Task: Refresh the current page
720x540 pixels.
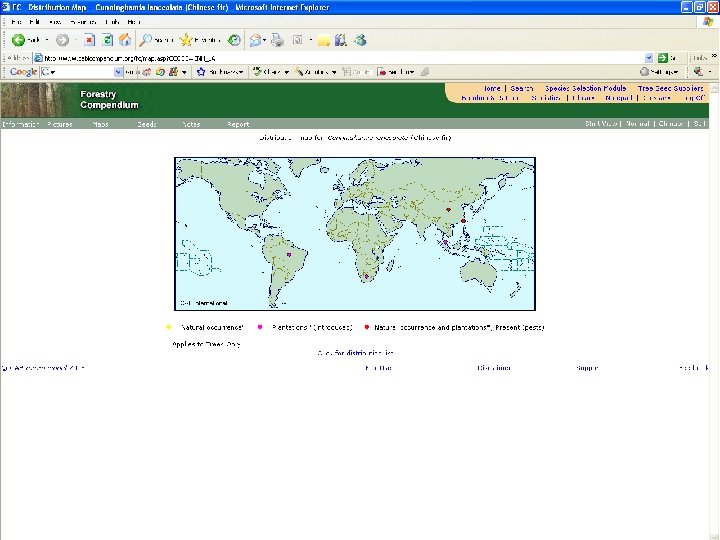Action: pyautogui.click(x=107, y=40)
